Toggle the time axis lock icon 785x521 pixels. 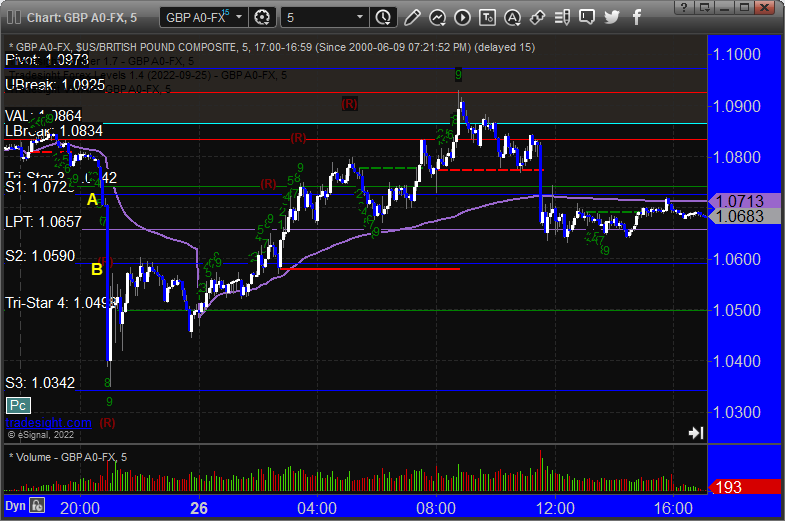tap(37, 505)
